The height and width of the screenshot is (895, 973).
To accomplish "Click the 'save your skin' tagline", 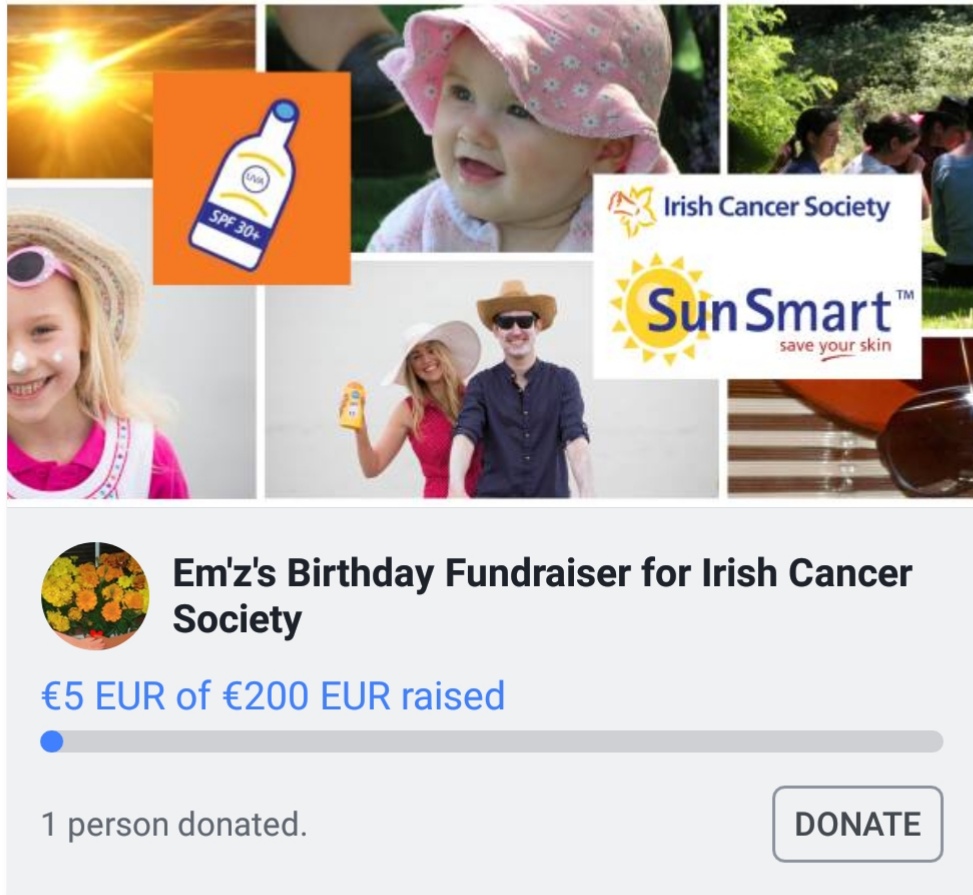I will 835,346.
